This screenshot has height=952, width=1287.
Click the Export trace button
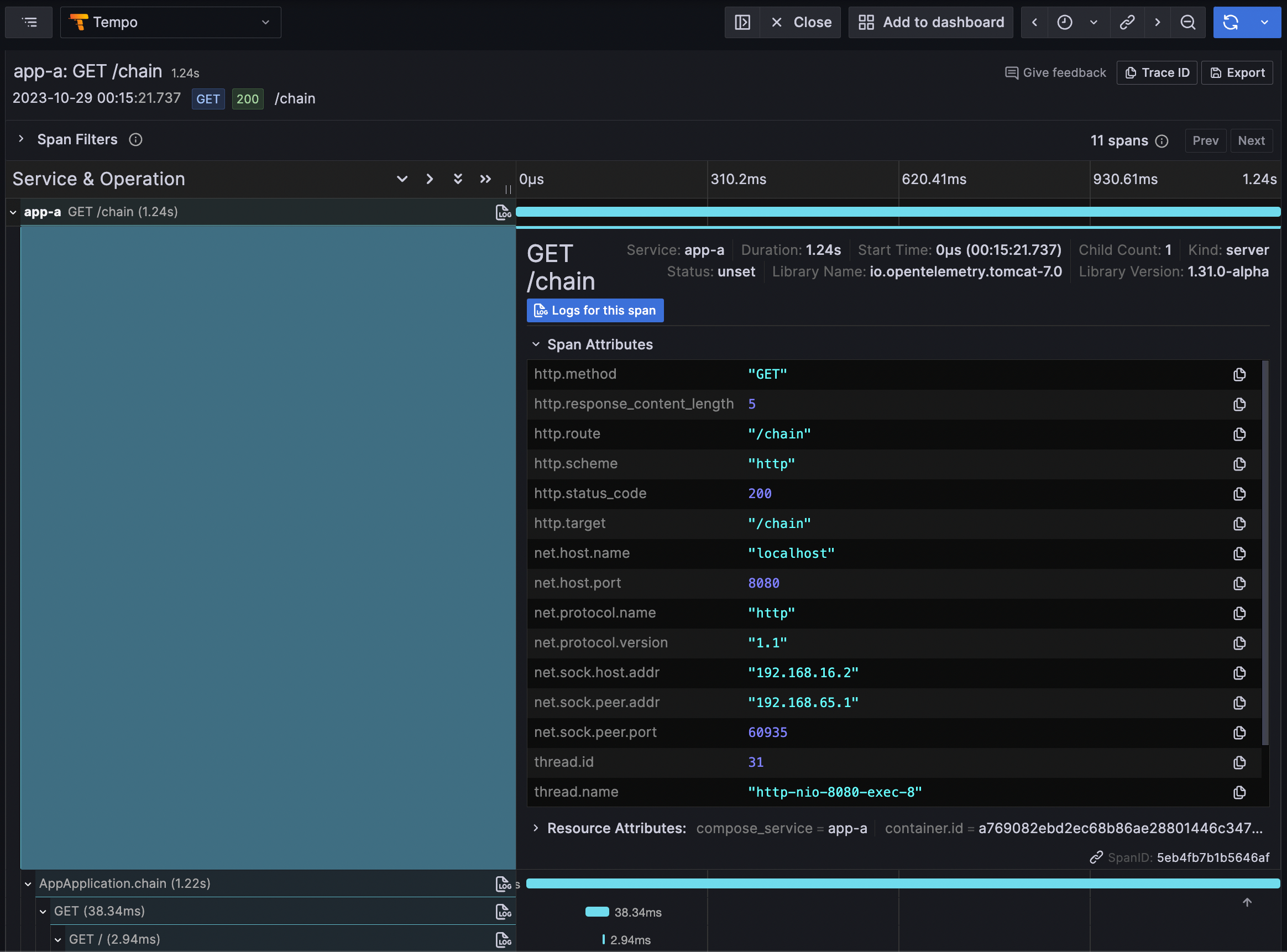[1237, 72]
